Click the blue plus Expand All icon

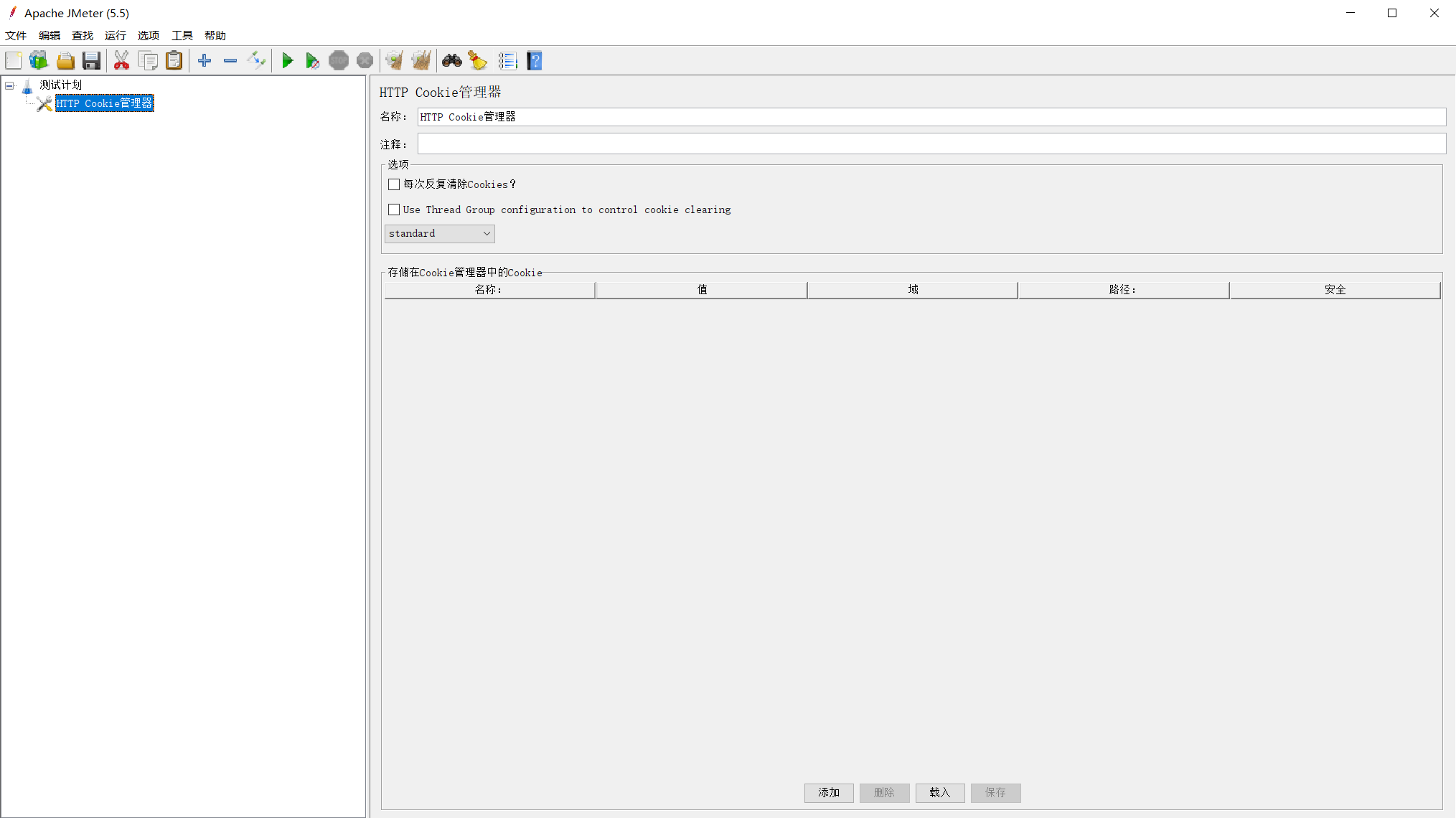[x=205, y=61]
